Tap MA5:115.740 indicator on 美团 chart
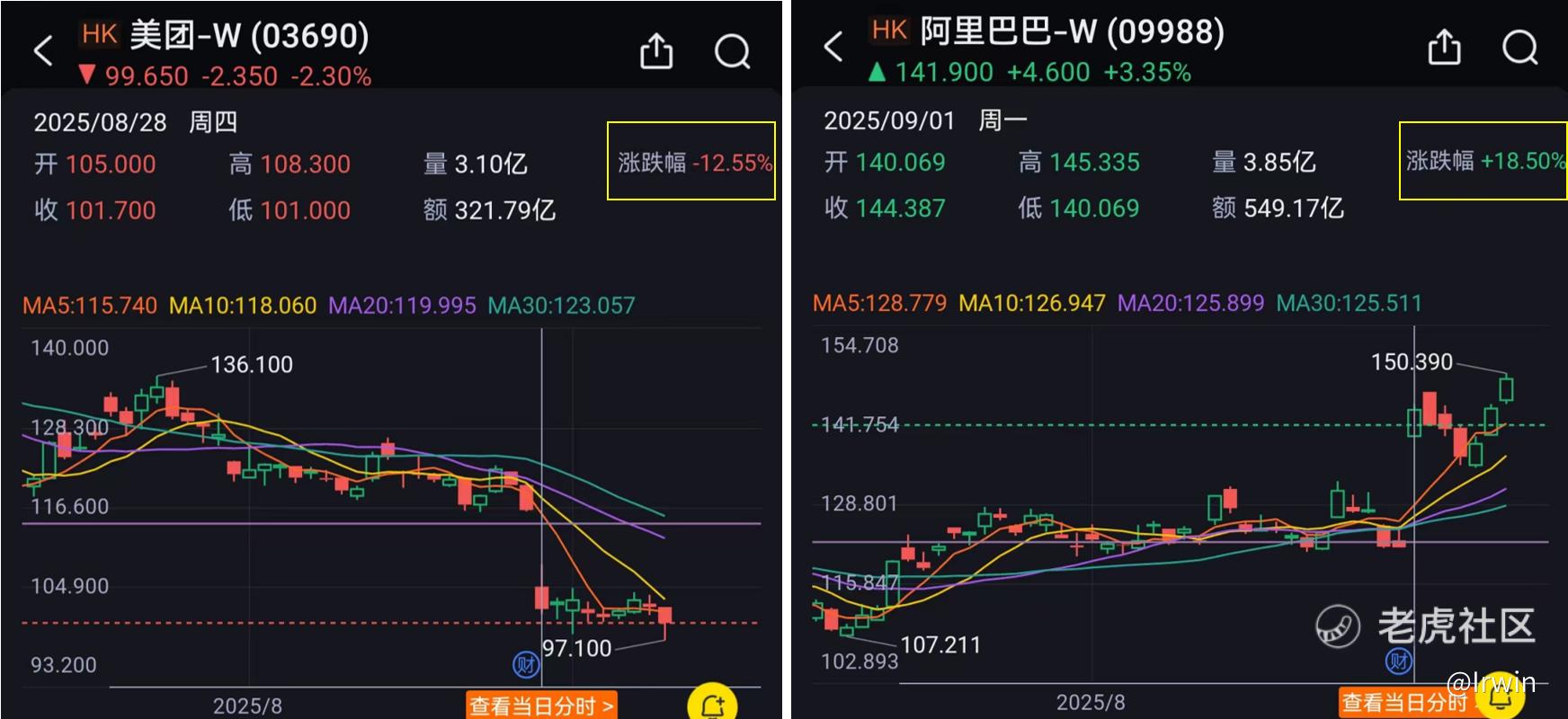 click(x=90, y=306)
